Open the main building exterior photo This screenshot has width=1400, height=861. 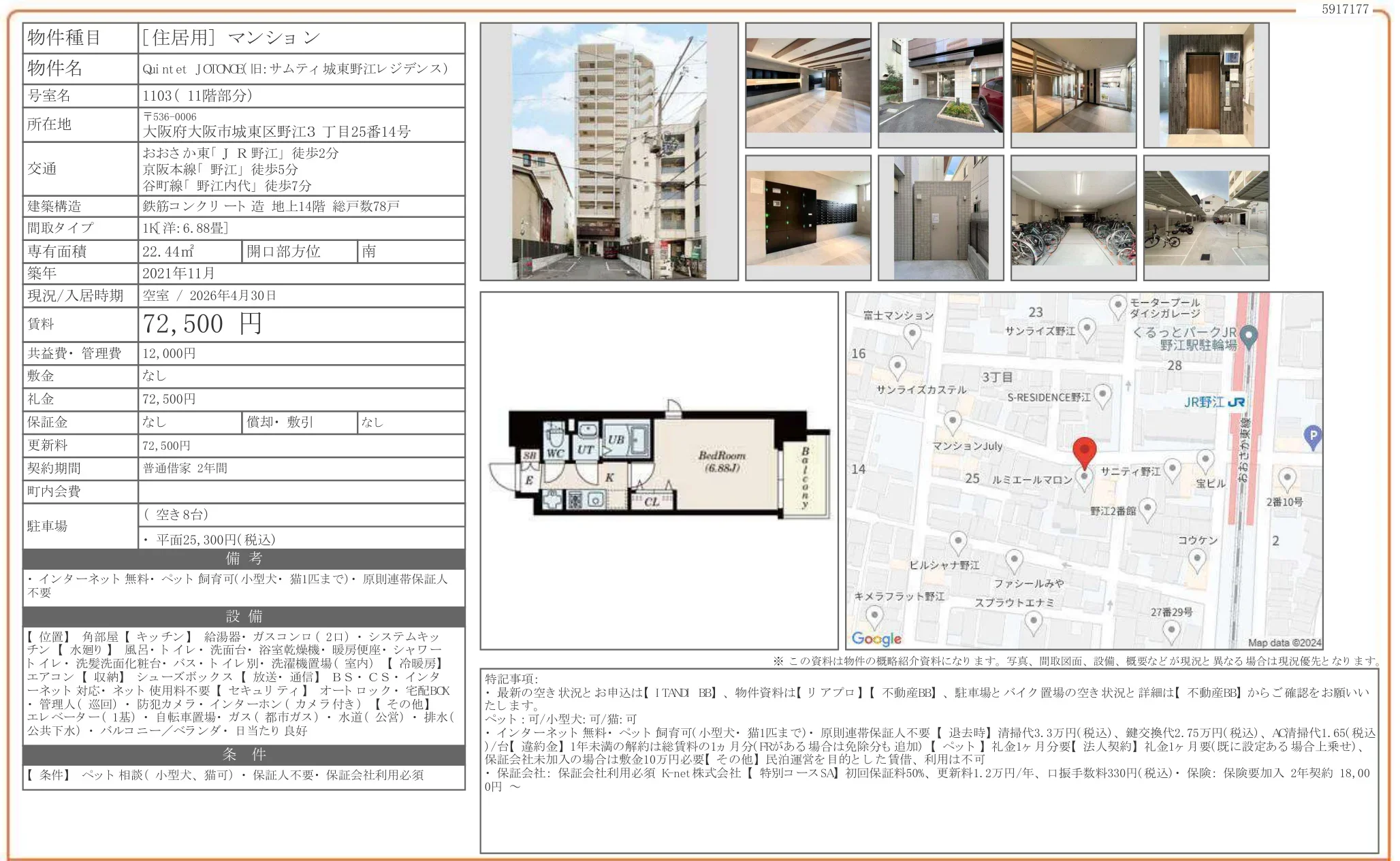point(609,152)
